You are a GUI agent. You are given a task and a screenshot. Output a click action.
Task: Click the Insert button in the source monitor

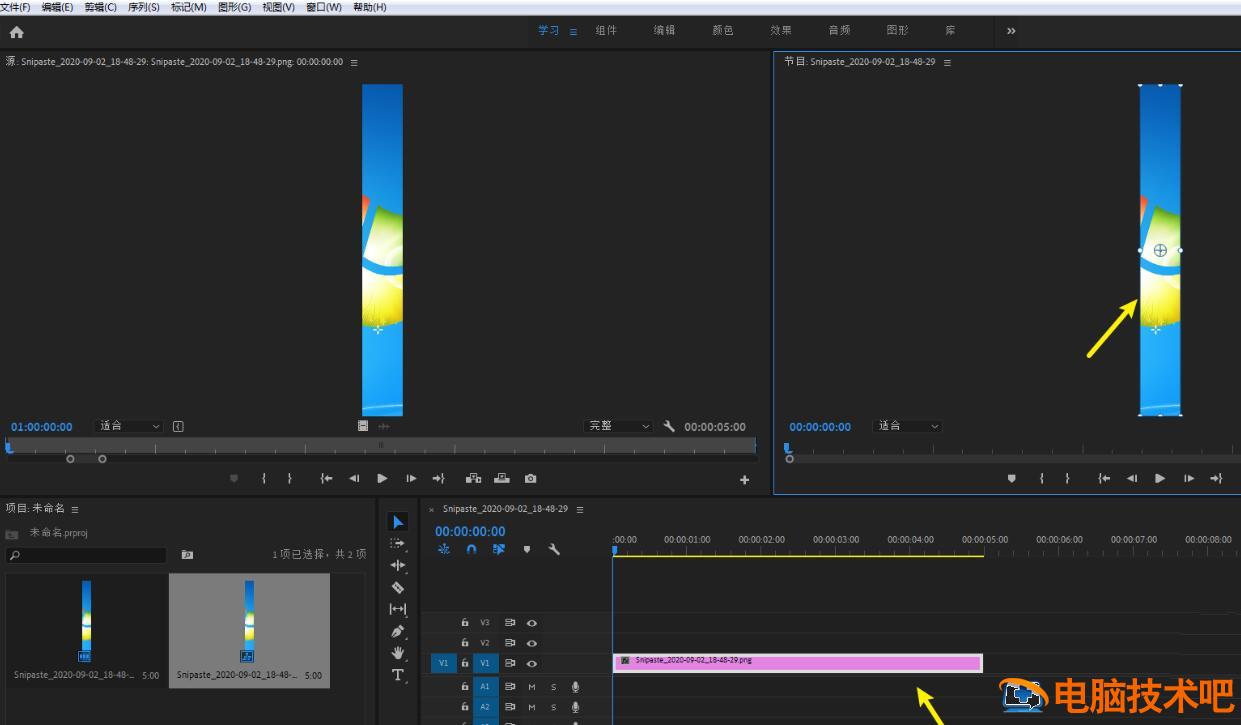(474, 479)
